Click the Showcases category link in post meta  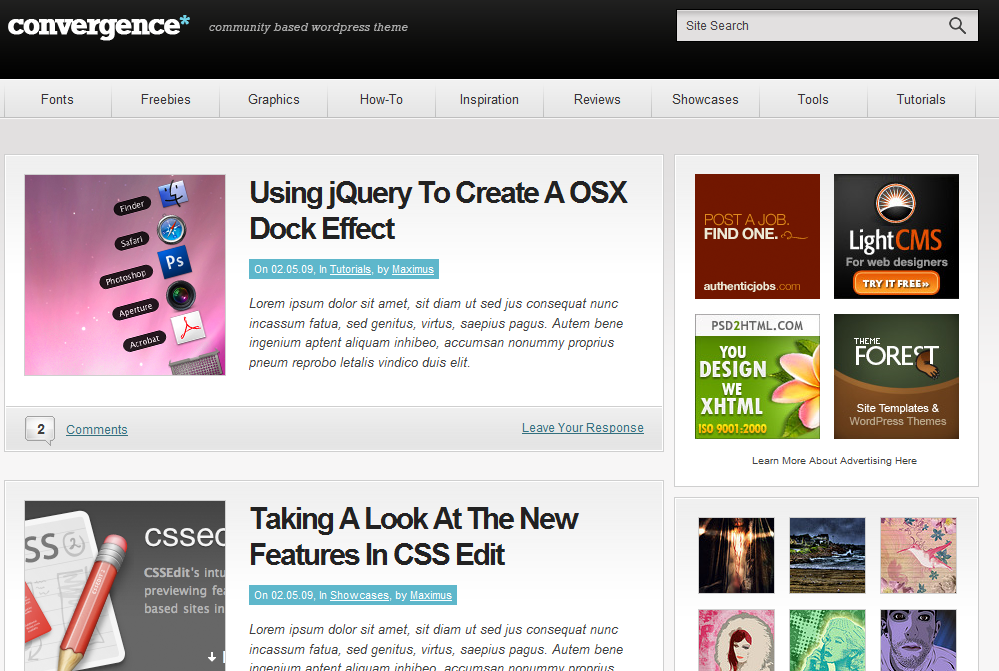click(359, 595)
